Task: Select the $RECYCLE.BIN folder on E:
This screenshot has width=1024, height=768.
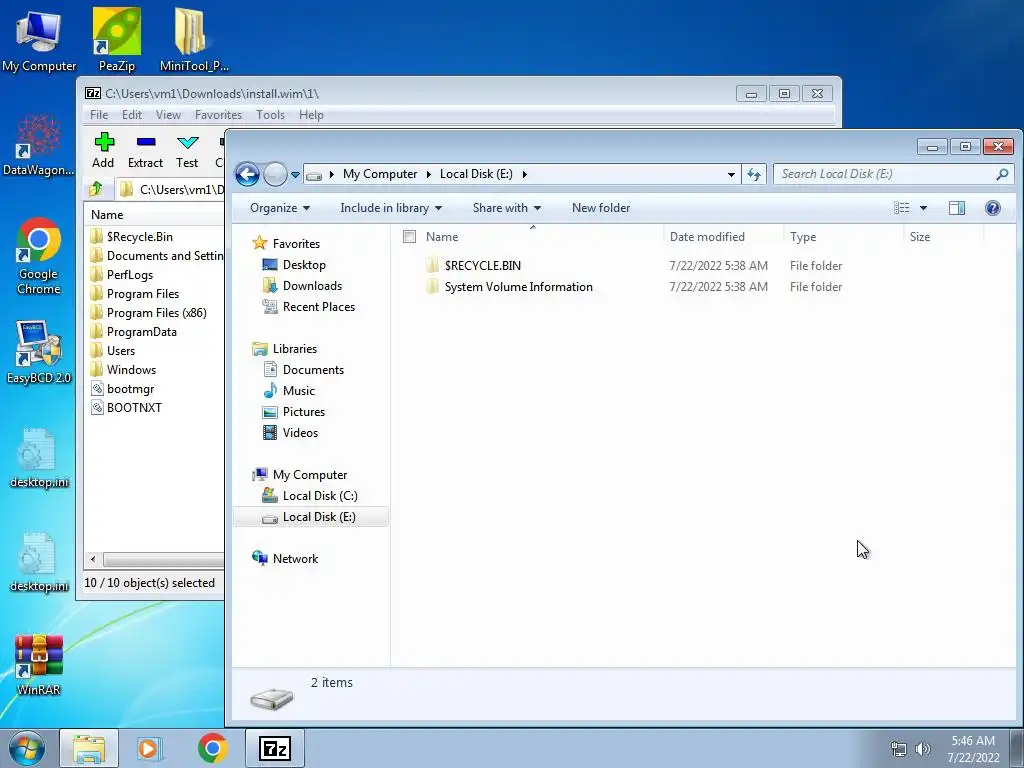Action: 483,266
